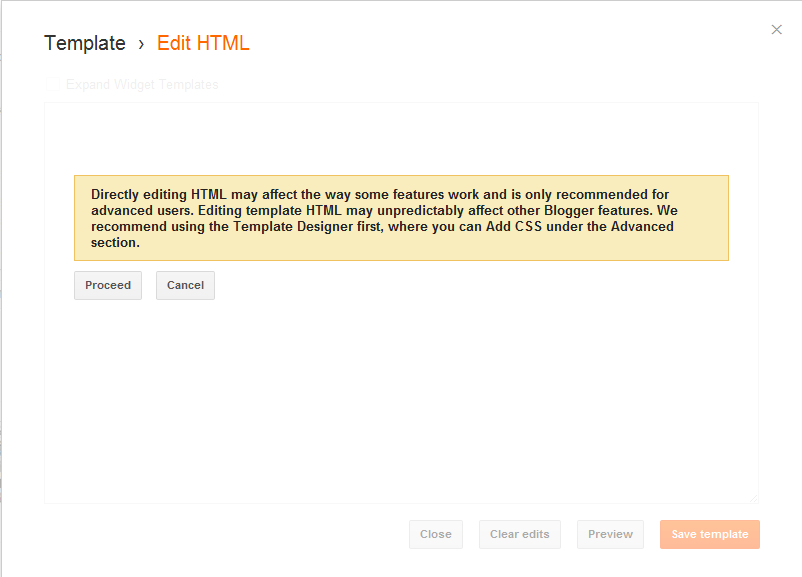Click inside the blank HTML editor area

pyautogui.click(x=401, y=399)
